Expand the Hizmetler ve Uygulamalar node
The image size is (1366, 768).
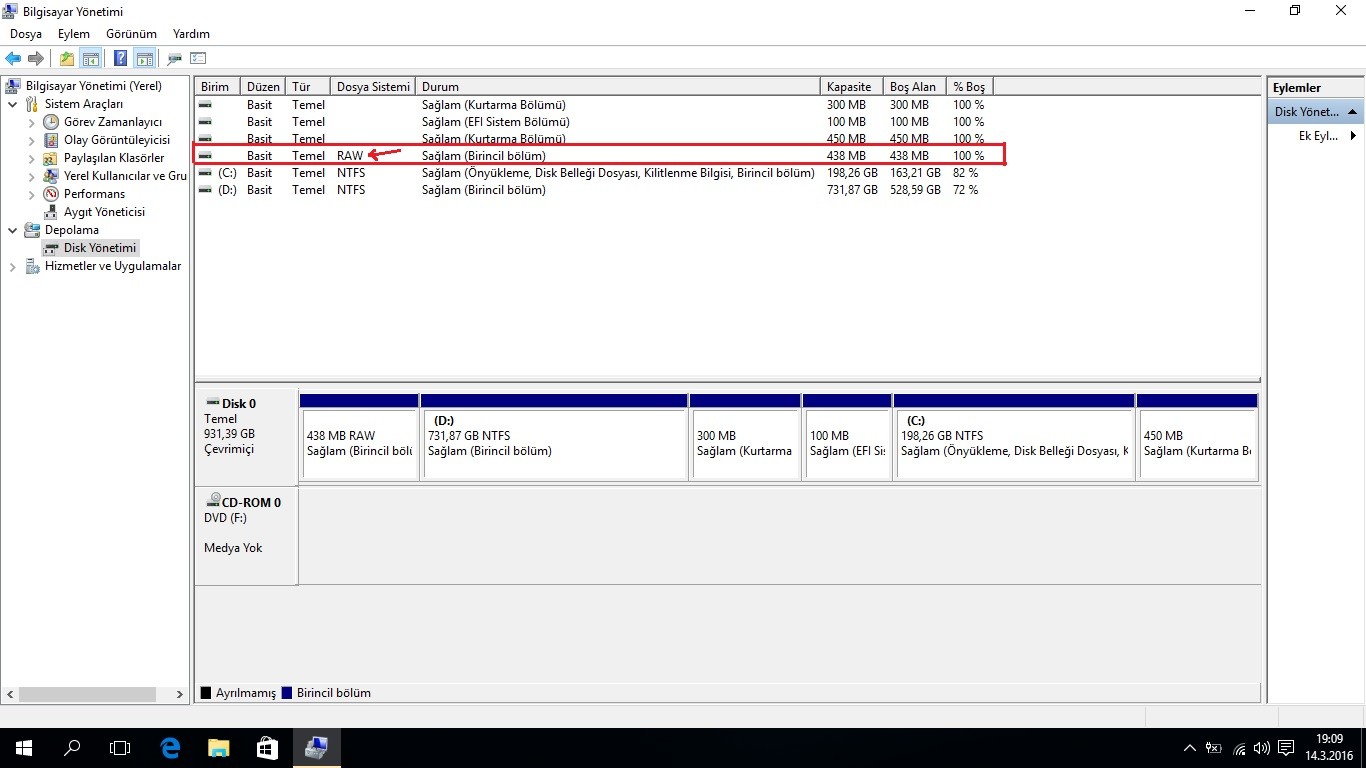click(x=12, y=266)
